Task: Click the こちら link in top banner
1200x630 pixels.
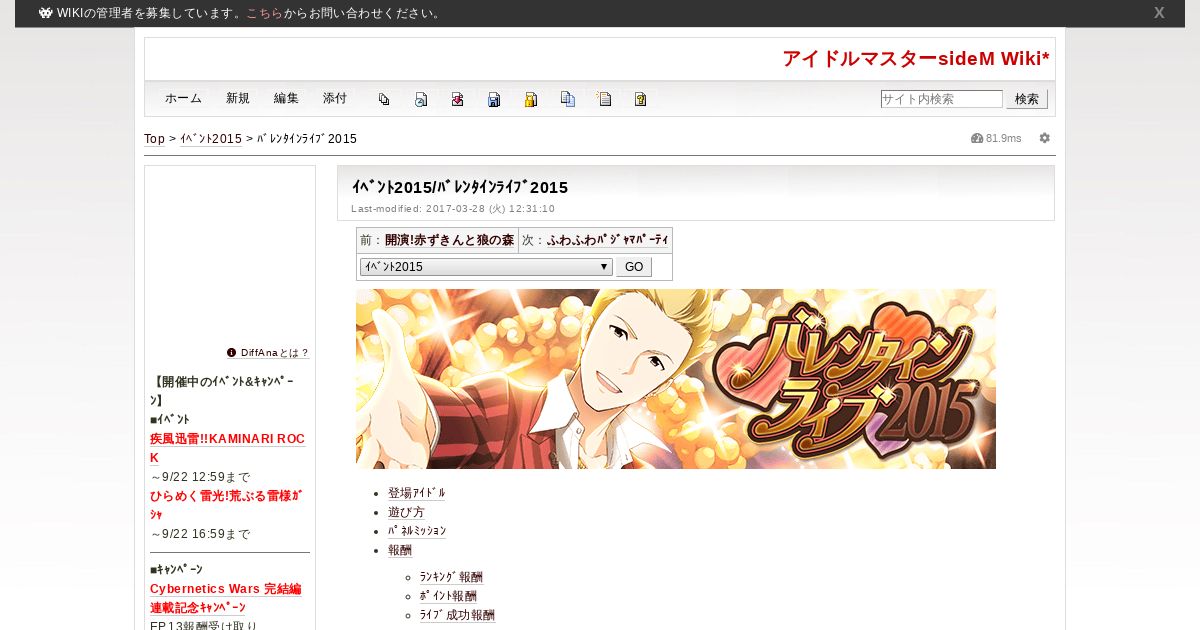Action: 265,14
